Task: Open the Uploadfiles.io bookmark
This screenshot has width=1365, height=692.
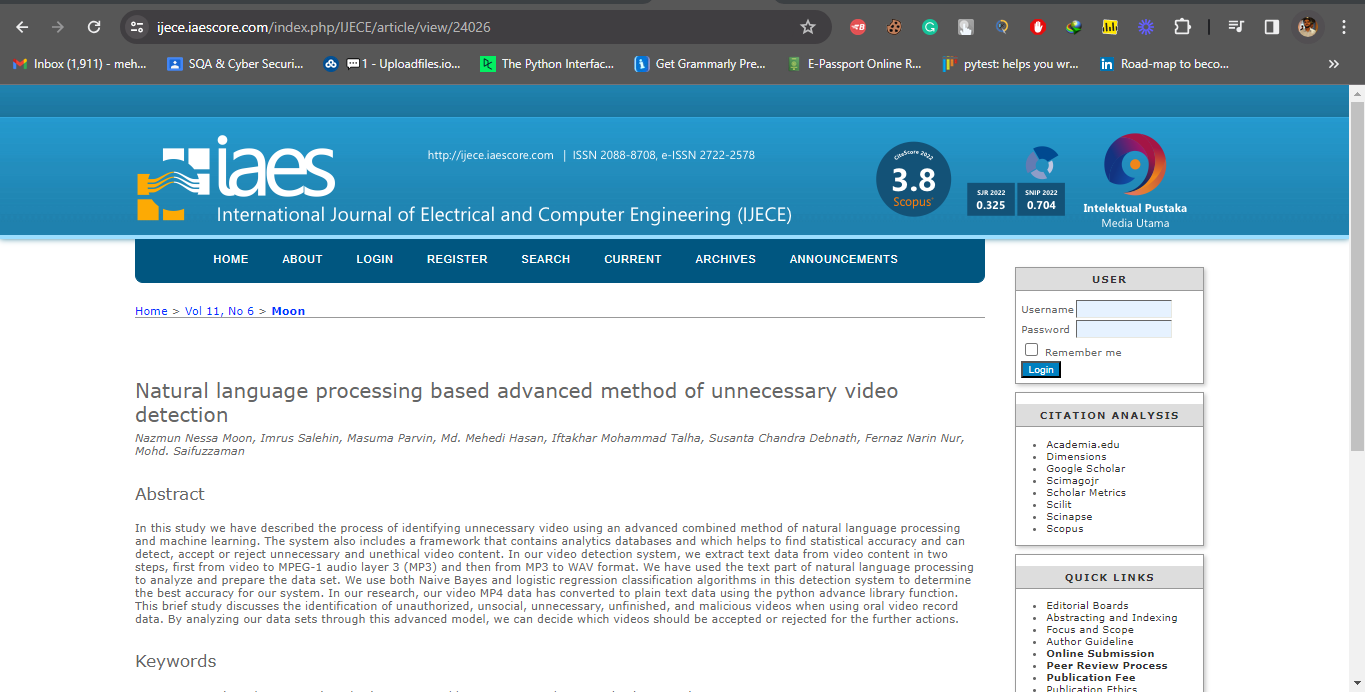Action: (392, 64)
